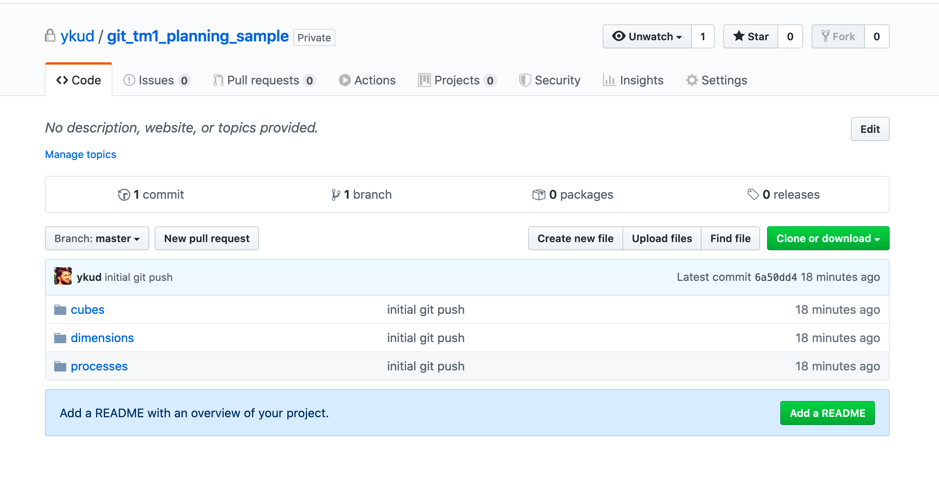
Task: Open git_tm1_planning_sample repository link
Action: pyautogui.click(x=198, y=37)
